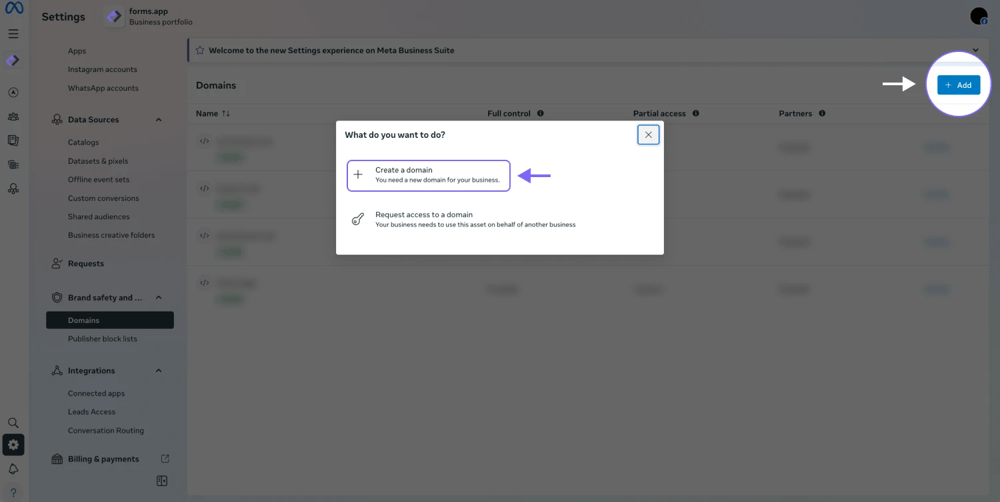Open search with the magnifier icon

(13, 423)
